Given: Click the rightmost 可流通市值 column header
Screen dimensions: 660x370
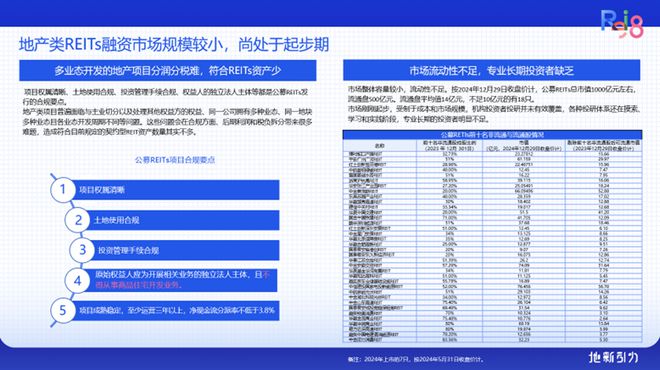Looking at the screenshot, I should coord(604,146).
